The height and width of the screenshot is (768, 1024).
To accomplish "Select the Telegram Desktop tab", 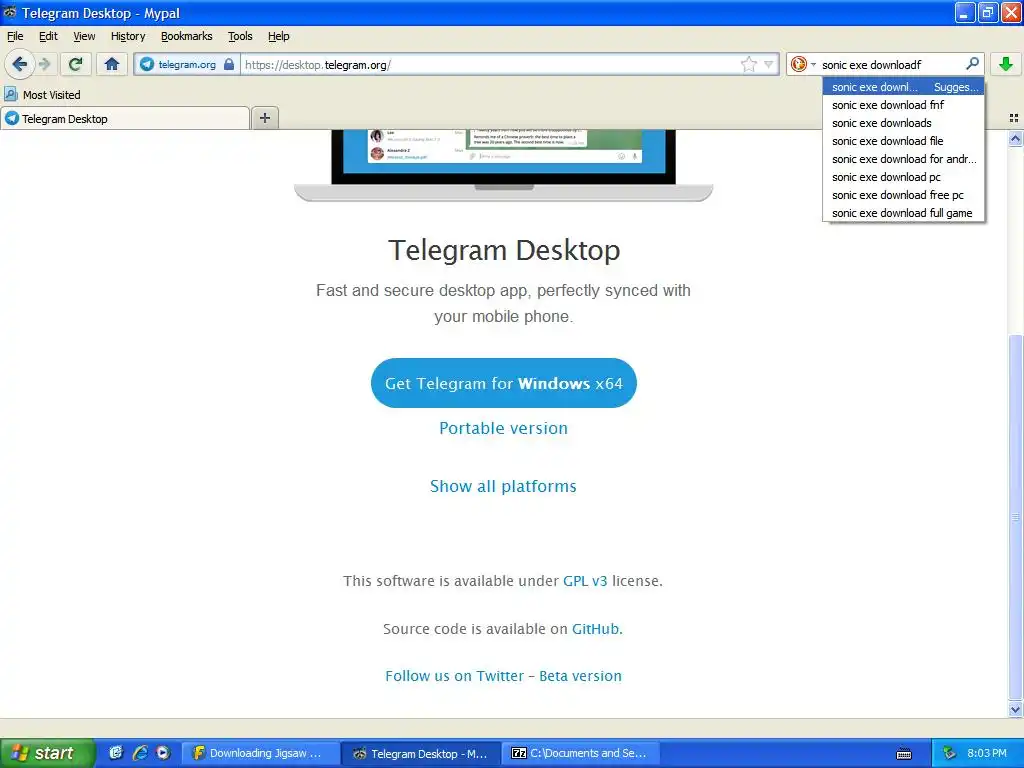I will click(x=125, y=118).
